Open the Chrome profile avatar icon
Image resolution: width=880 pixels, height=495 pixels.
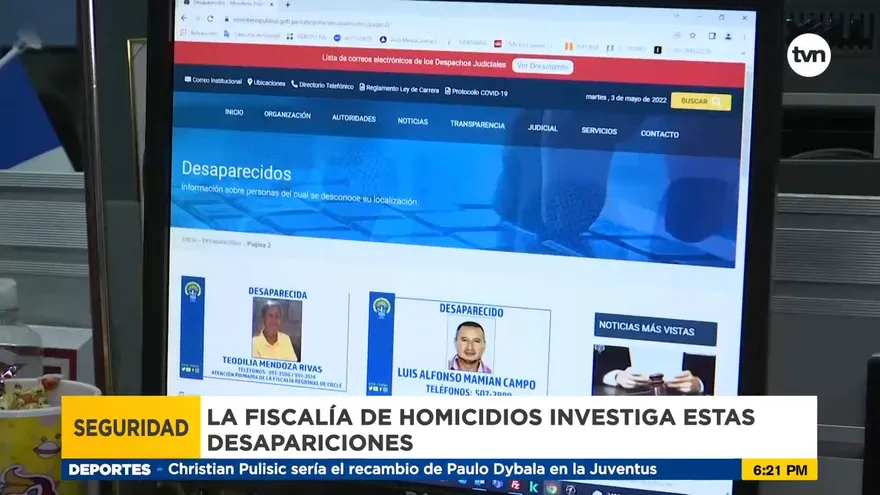tap(728, 36)
